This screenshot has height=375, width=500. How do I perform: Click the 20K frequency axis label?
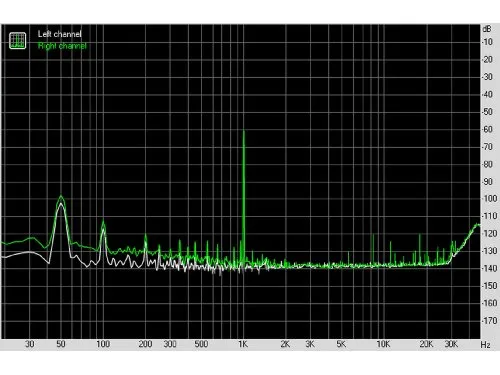426,344
